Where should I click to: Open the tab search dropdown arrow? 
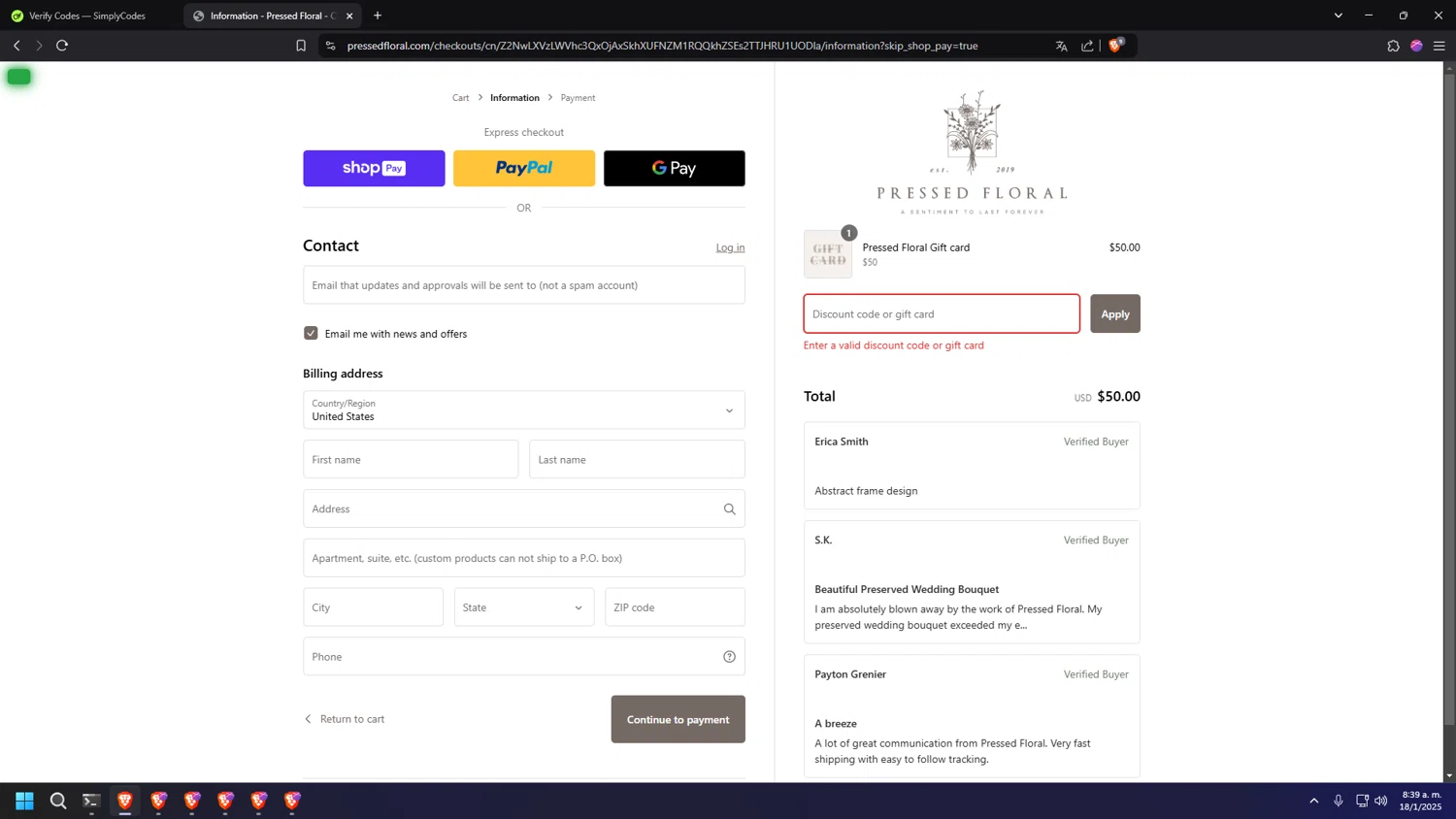pyautogui.click(x=1339, y=16)
